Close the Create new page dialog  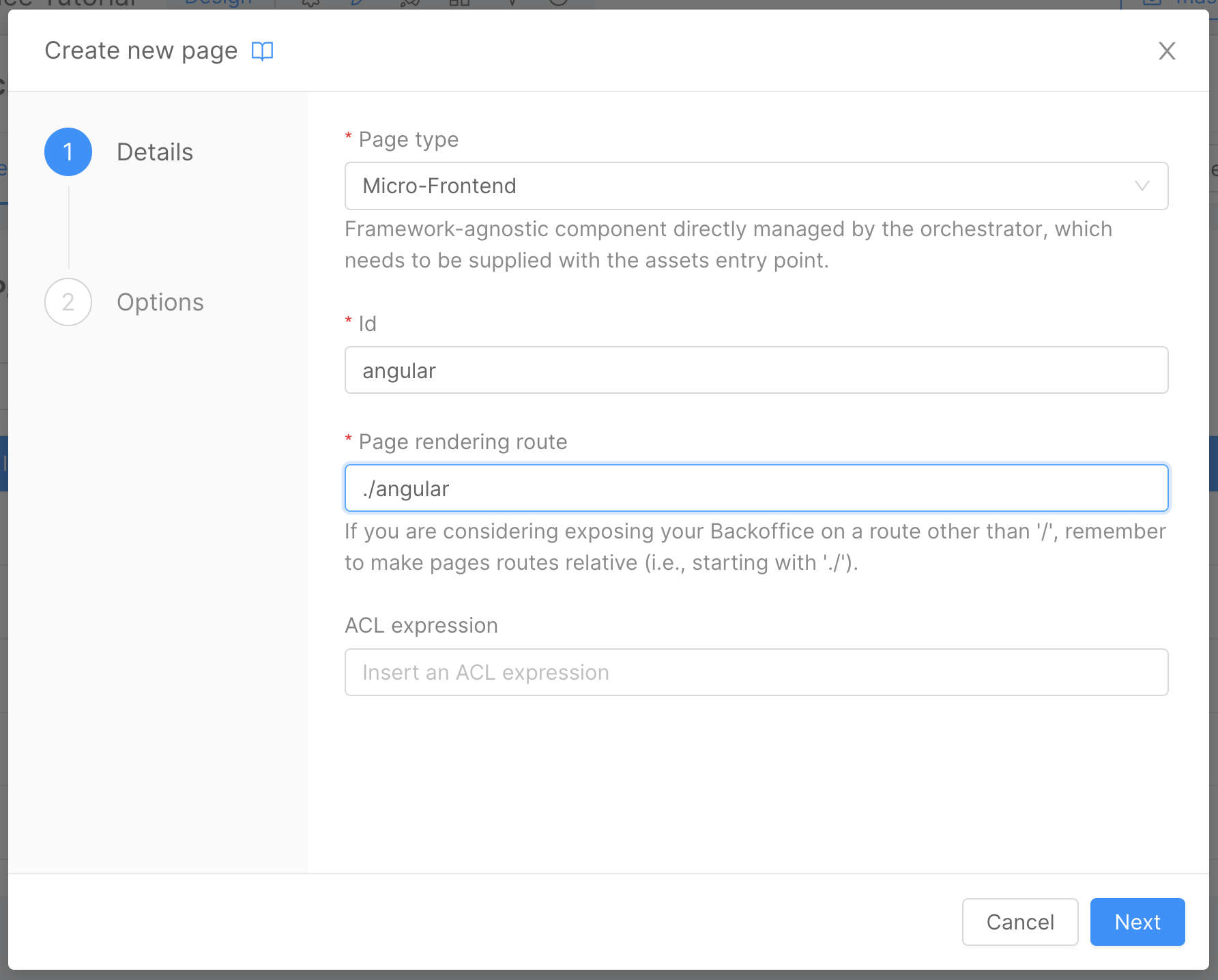coord(1167,51)
